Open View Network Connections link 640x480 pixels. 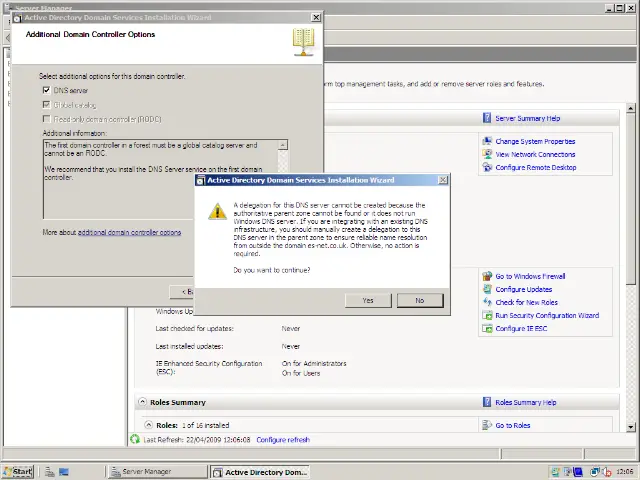click(535, 155)
